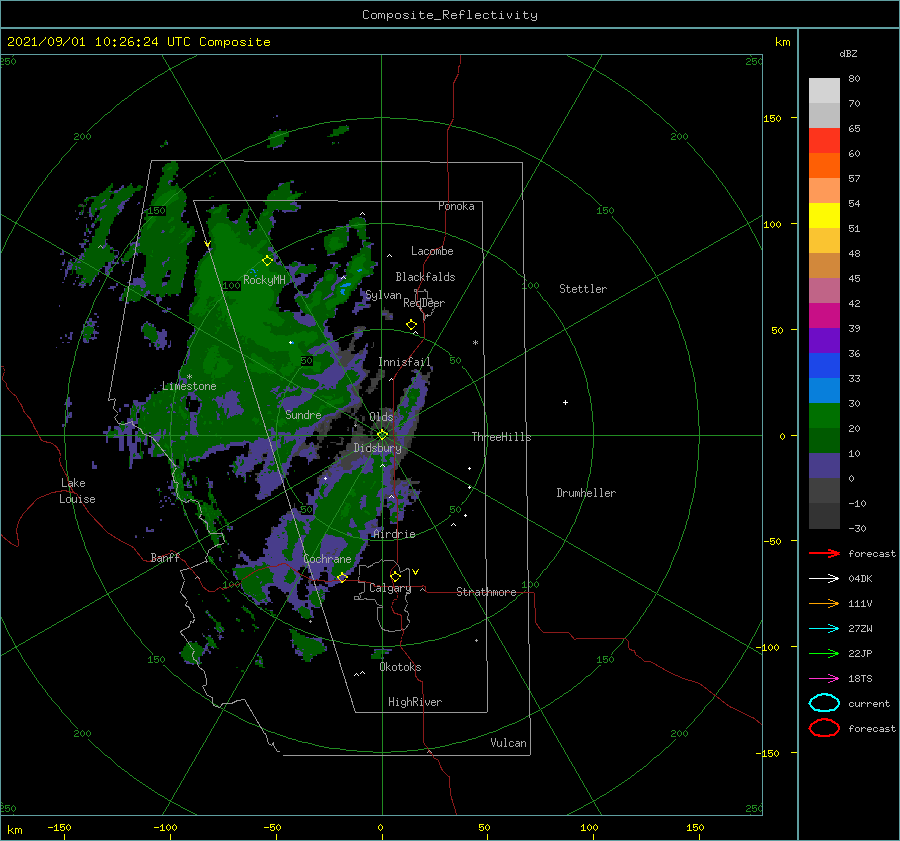
Task: Click the Blackfalds city label
Action: click(425, 277)
